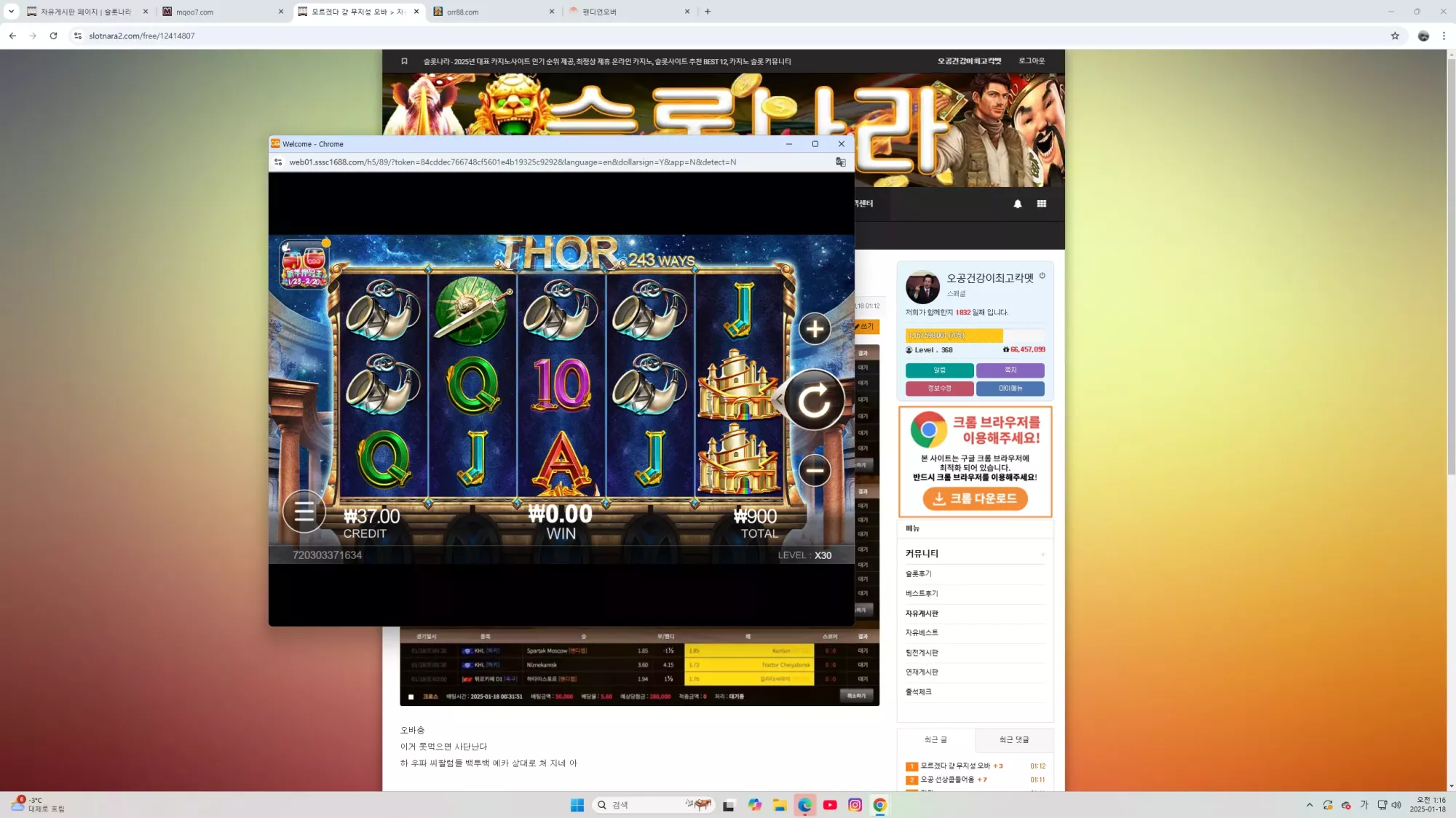Spin the Thor slot reels

[x=814, y=400]
